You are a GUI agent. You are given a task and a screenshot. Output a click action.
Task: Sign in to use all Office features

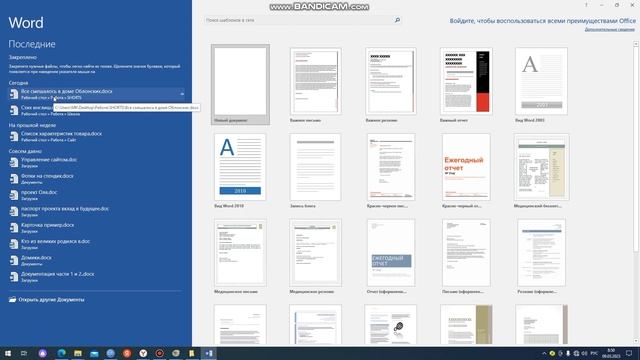pos(542,21)
